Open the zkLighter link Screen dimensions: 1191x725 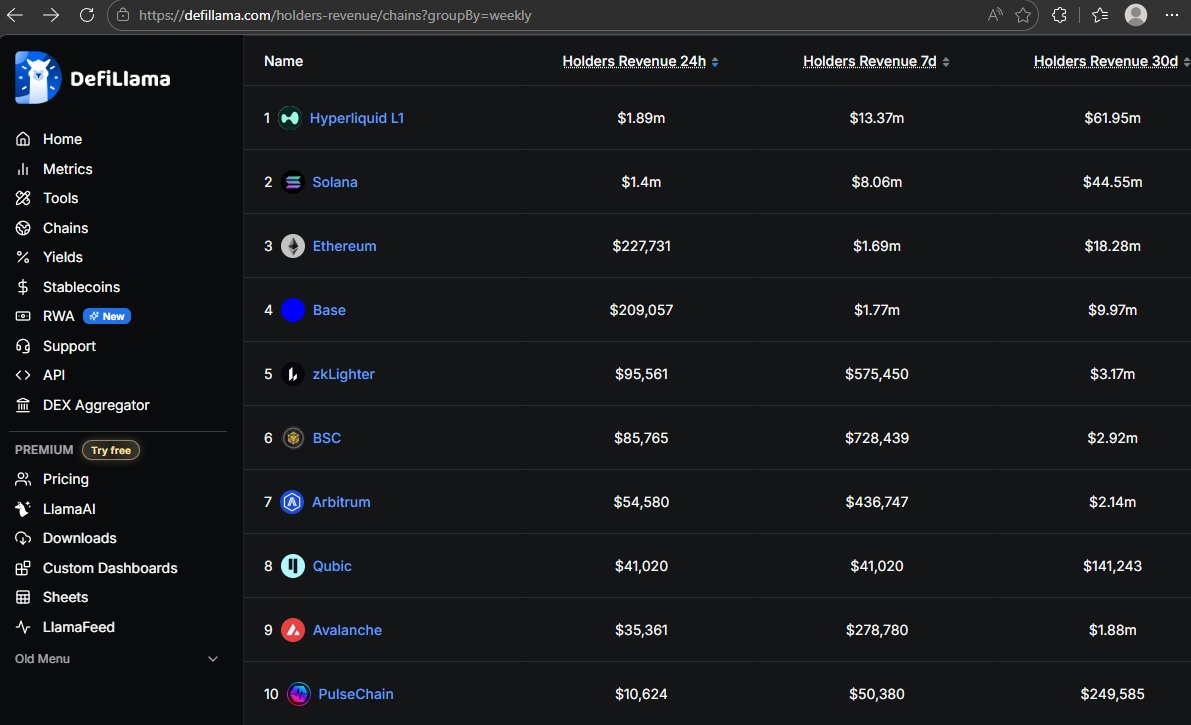coord(343,374)
